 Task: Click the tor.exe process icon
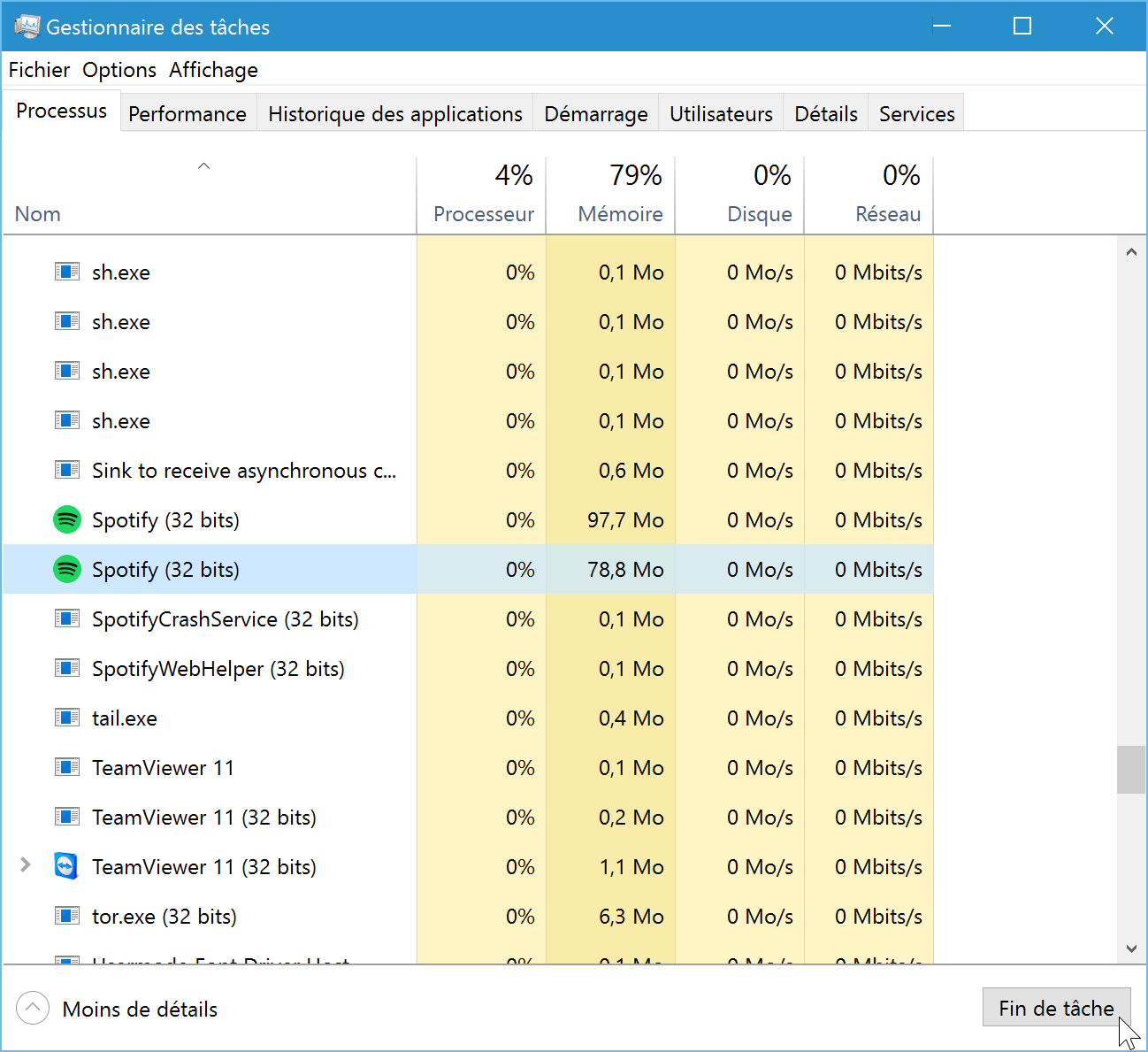pos(67,916)
